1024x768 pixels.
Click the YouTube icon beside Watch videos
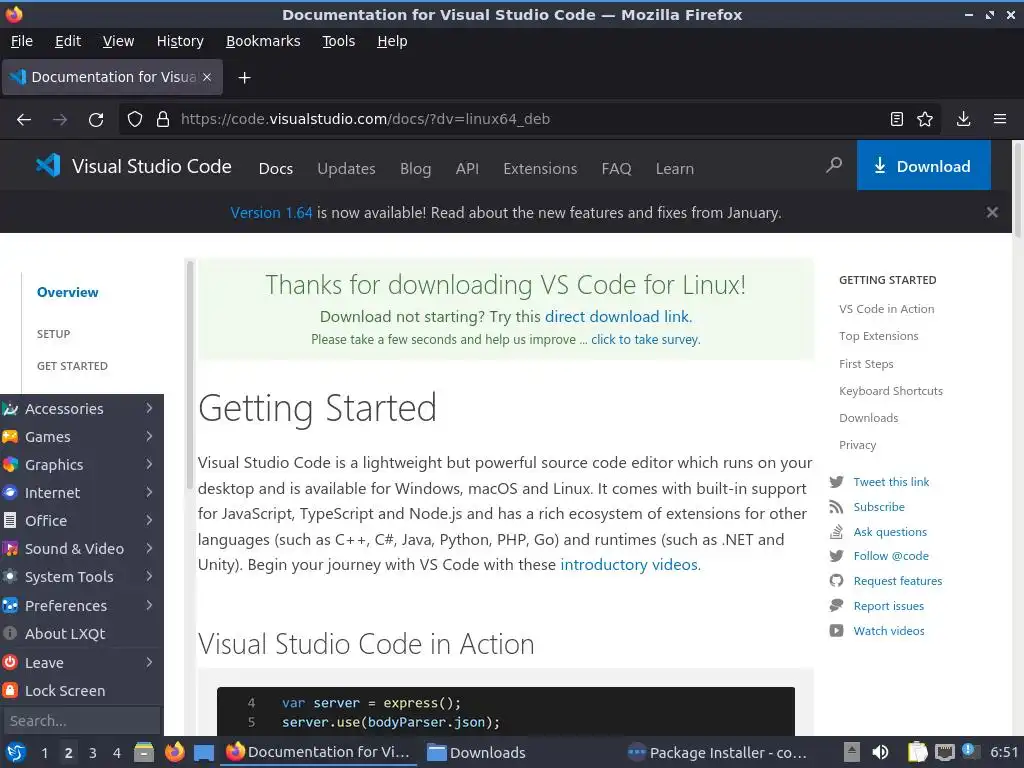[x=837, y=631]
